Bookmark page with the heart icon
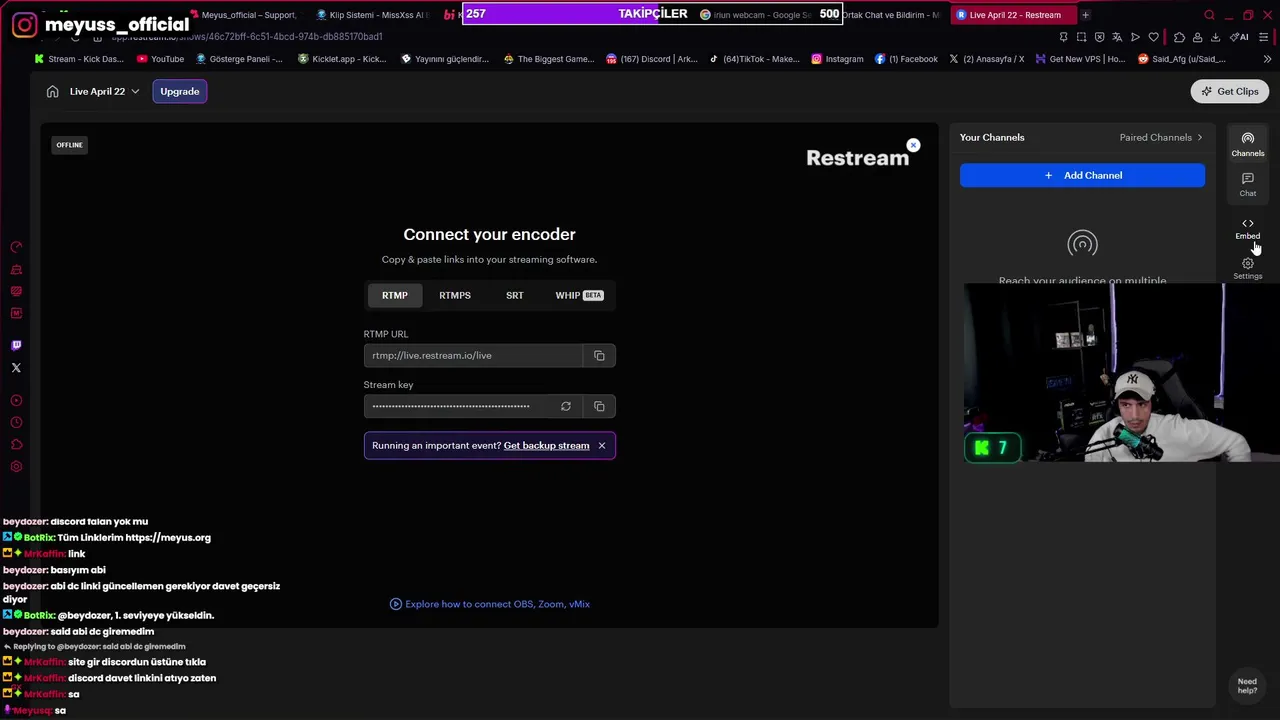 (1153, 37)
